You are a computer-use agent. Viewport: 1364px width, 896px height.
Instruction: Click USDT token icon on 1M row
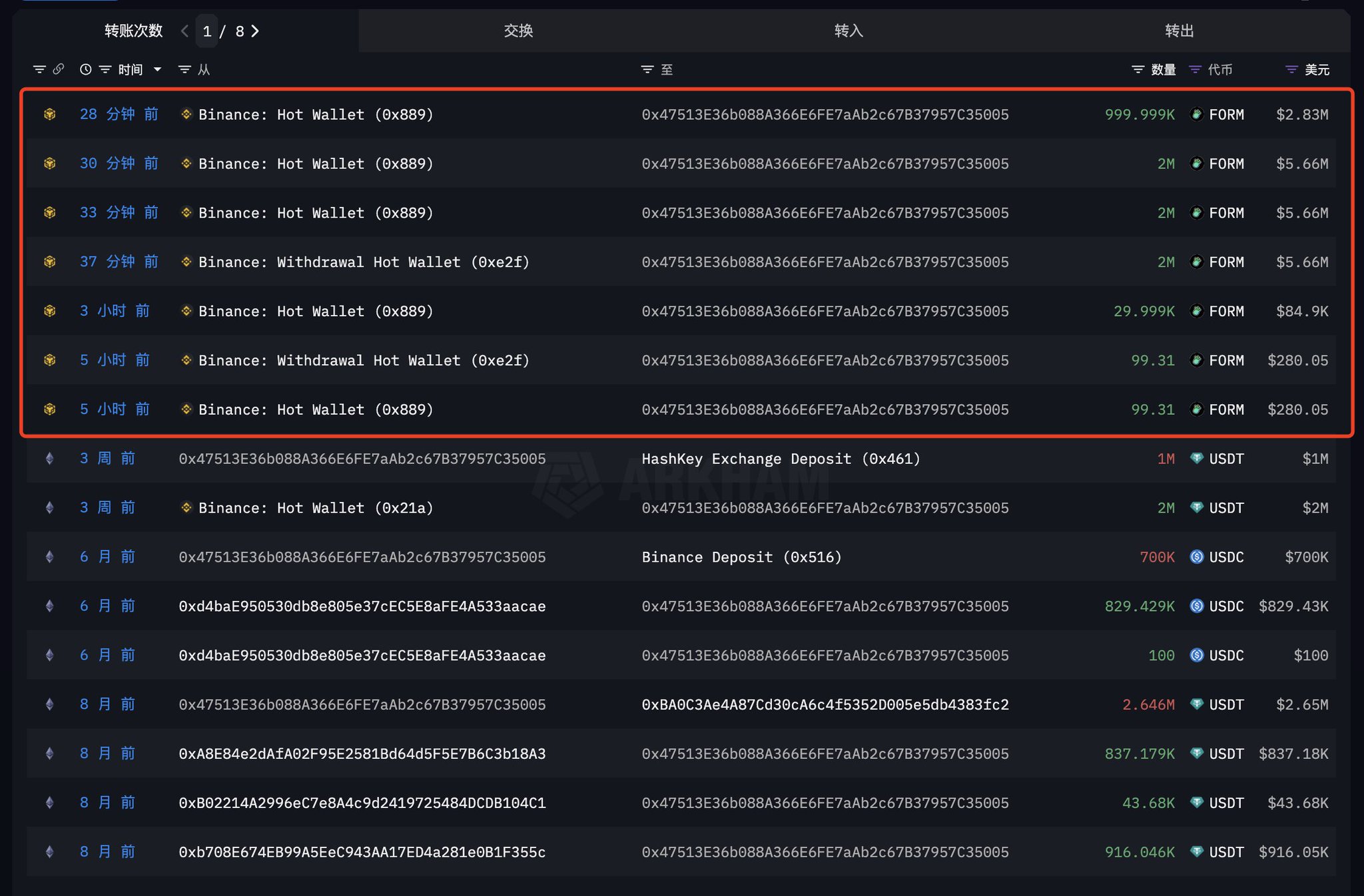(x=1197, y=459)
